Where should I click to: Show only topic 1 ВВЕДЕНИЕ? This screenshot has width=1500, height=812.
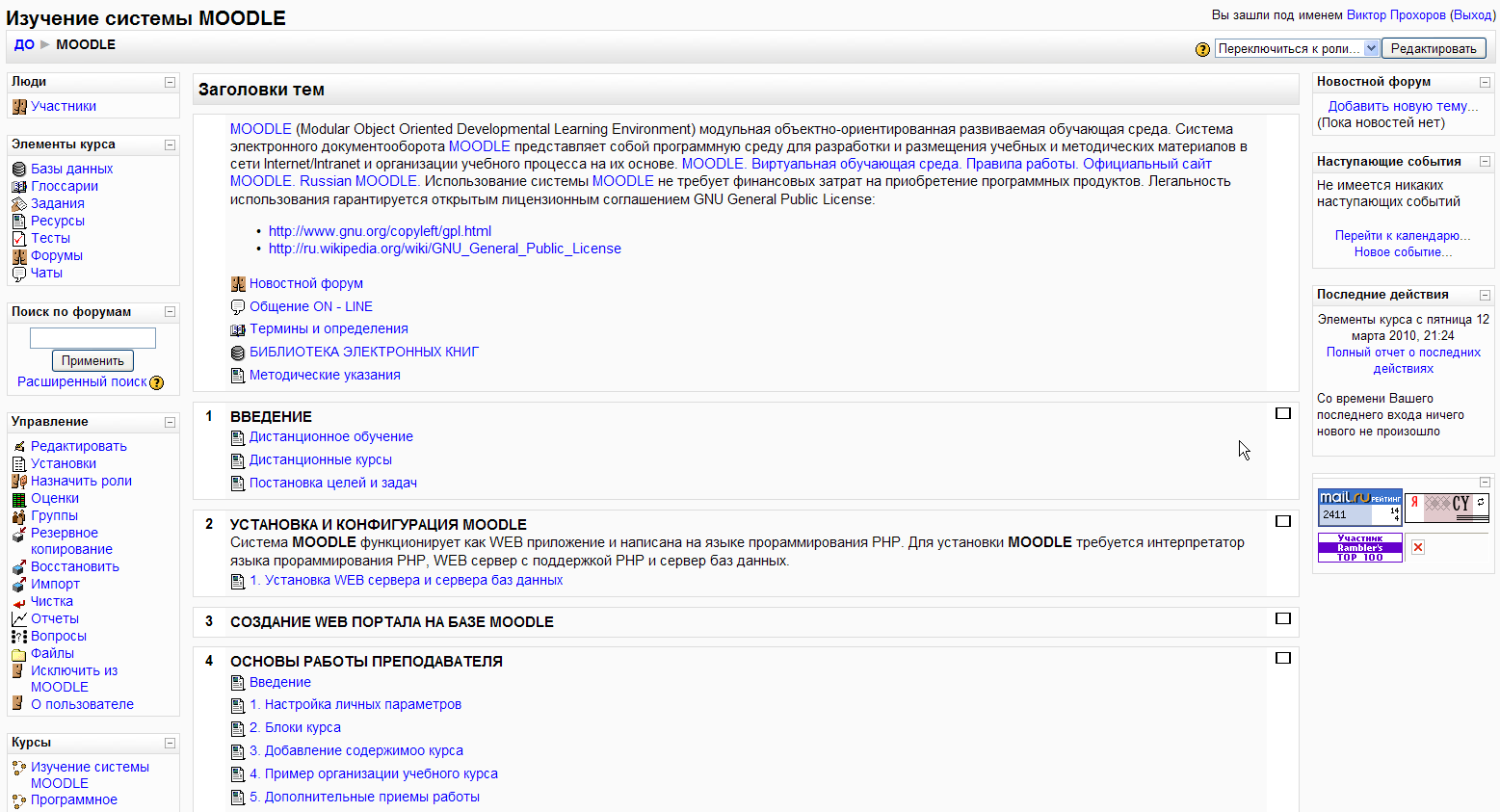1283,413
